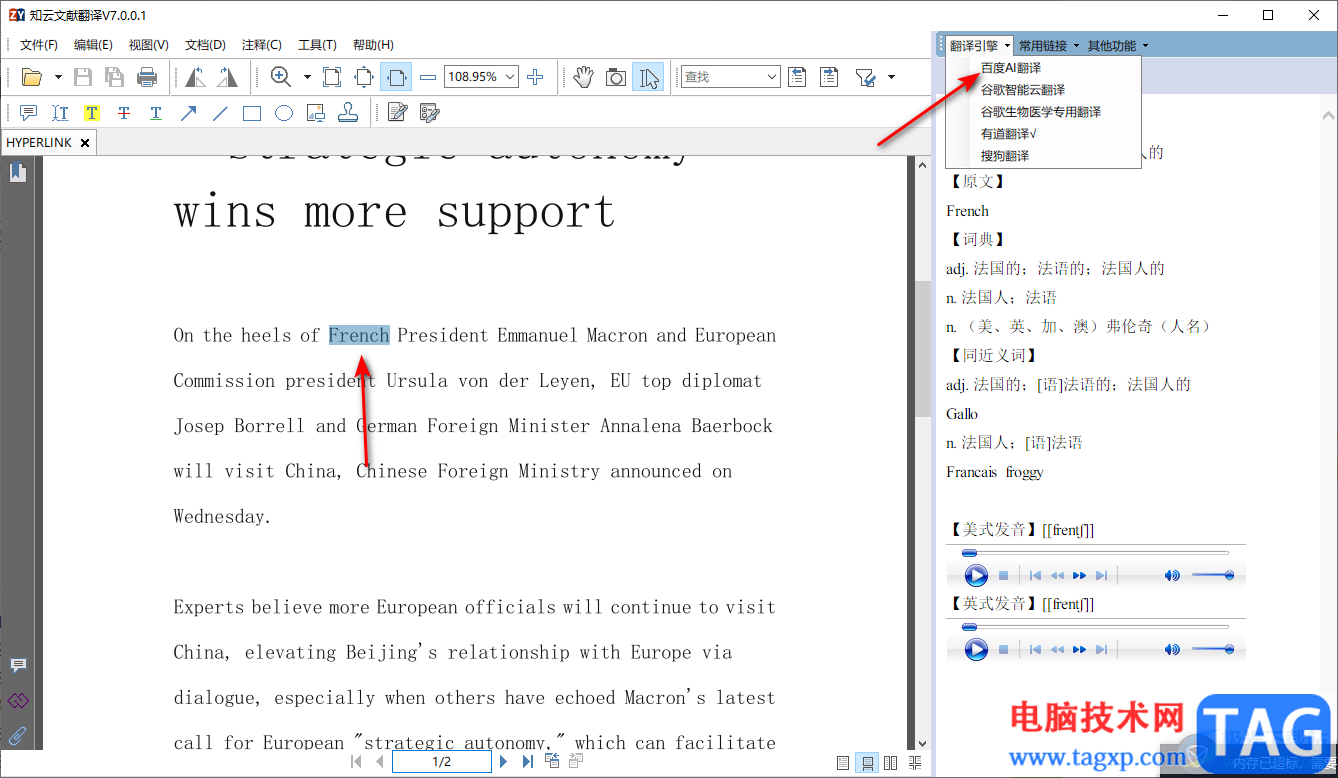Open dropdown arrow beside the filter icon
Image resolution: width=1338 pixels, height=778 pixels.
pyautogui.click(x=891, y=77)
